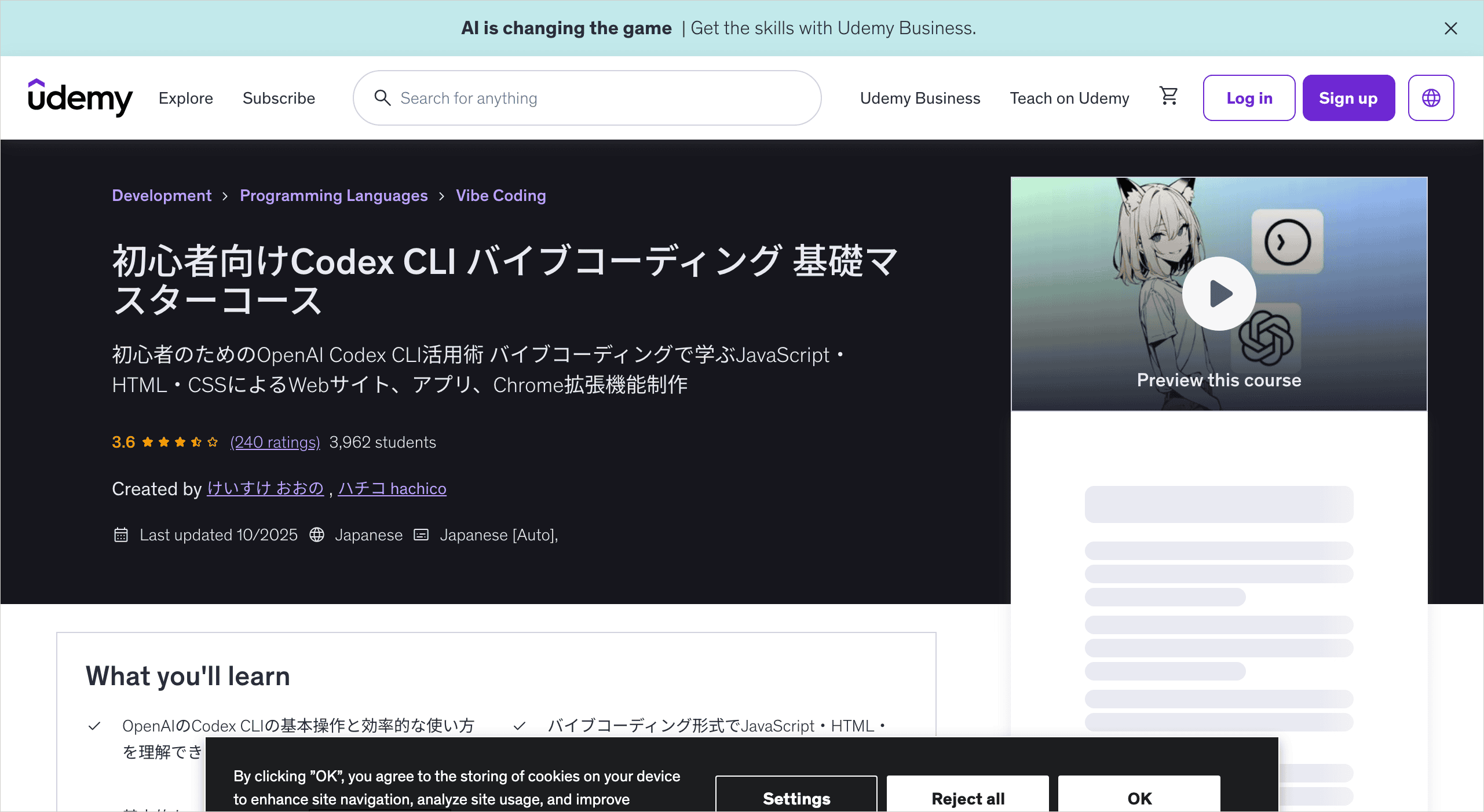Click the 3.6 rating stars
The image size is (1484, 812).
[180, 442]
